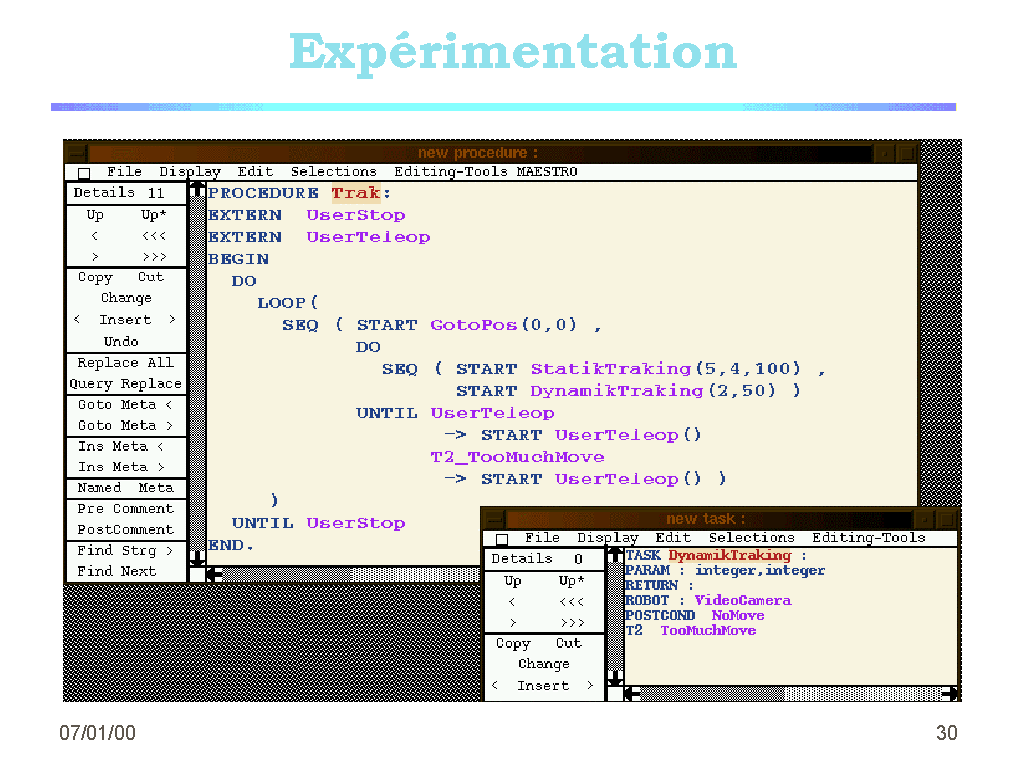
Task: Click 'Named Meta' in the procedure side panel
Action: click(126, 488)
